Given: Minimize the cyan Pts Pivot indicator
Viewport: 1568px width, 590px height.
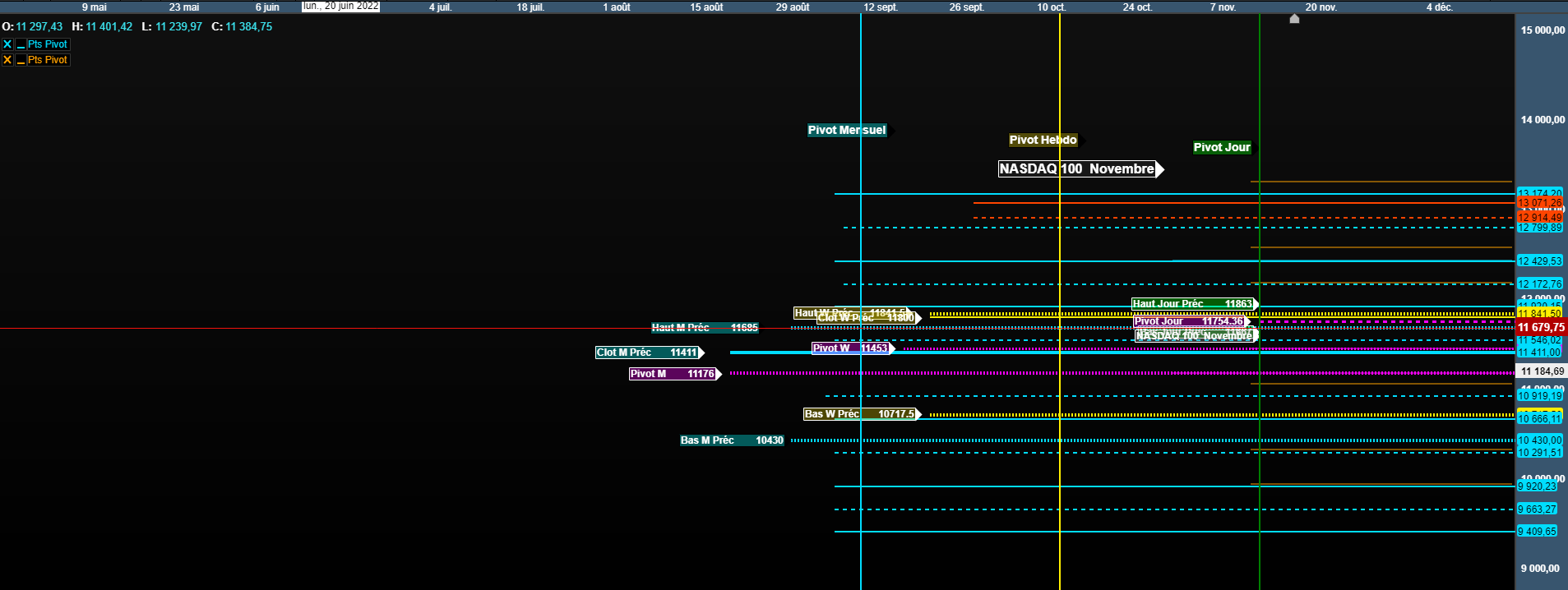Looking at the screenshot, I should [21, 44].
